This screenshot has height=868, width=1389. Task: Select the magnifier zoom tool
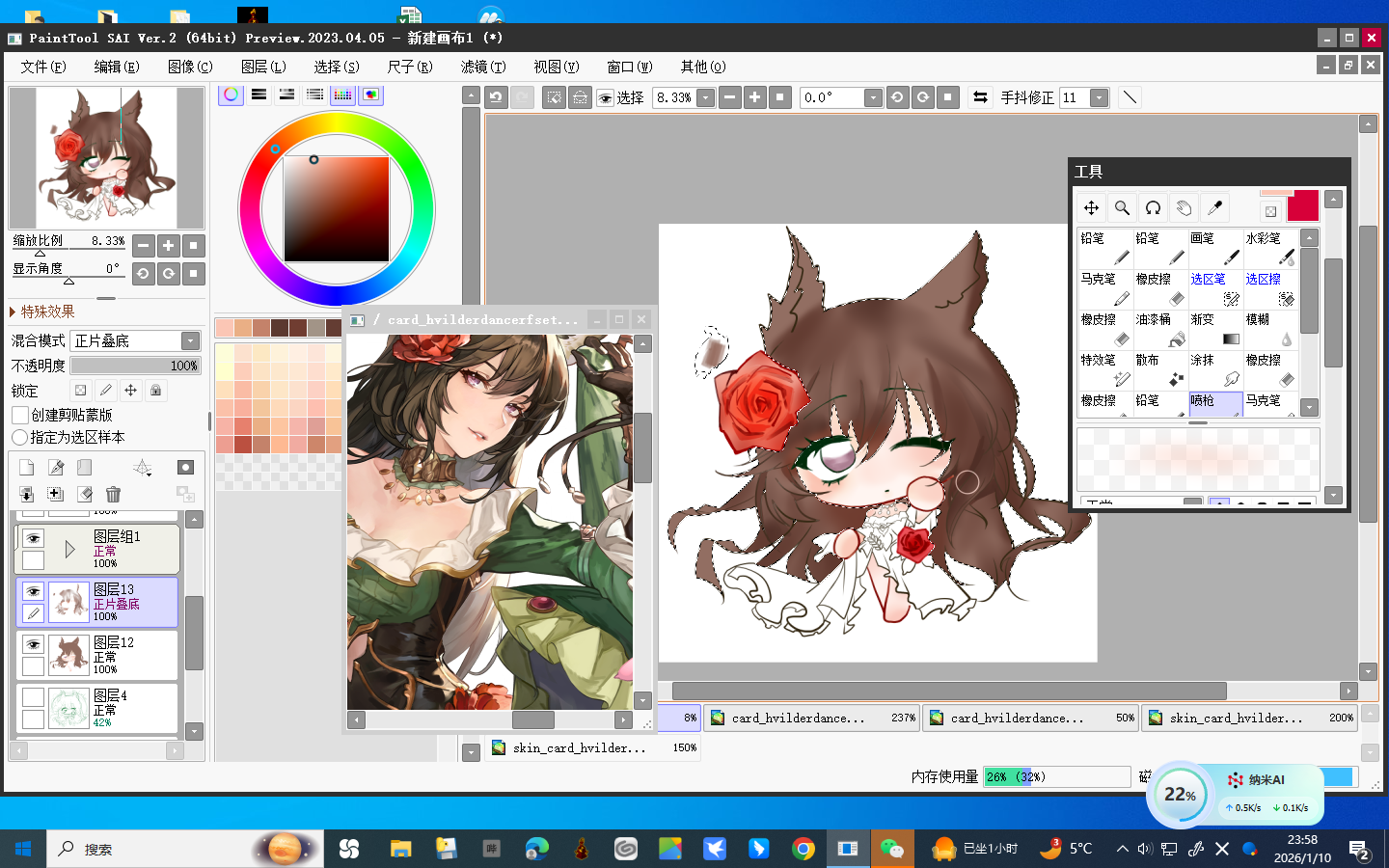tap(1122, 207)
